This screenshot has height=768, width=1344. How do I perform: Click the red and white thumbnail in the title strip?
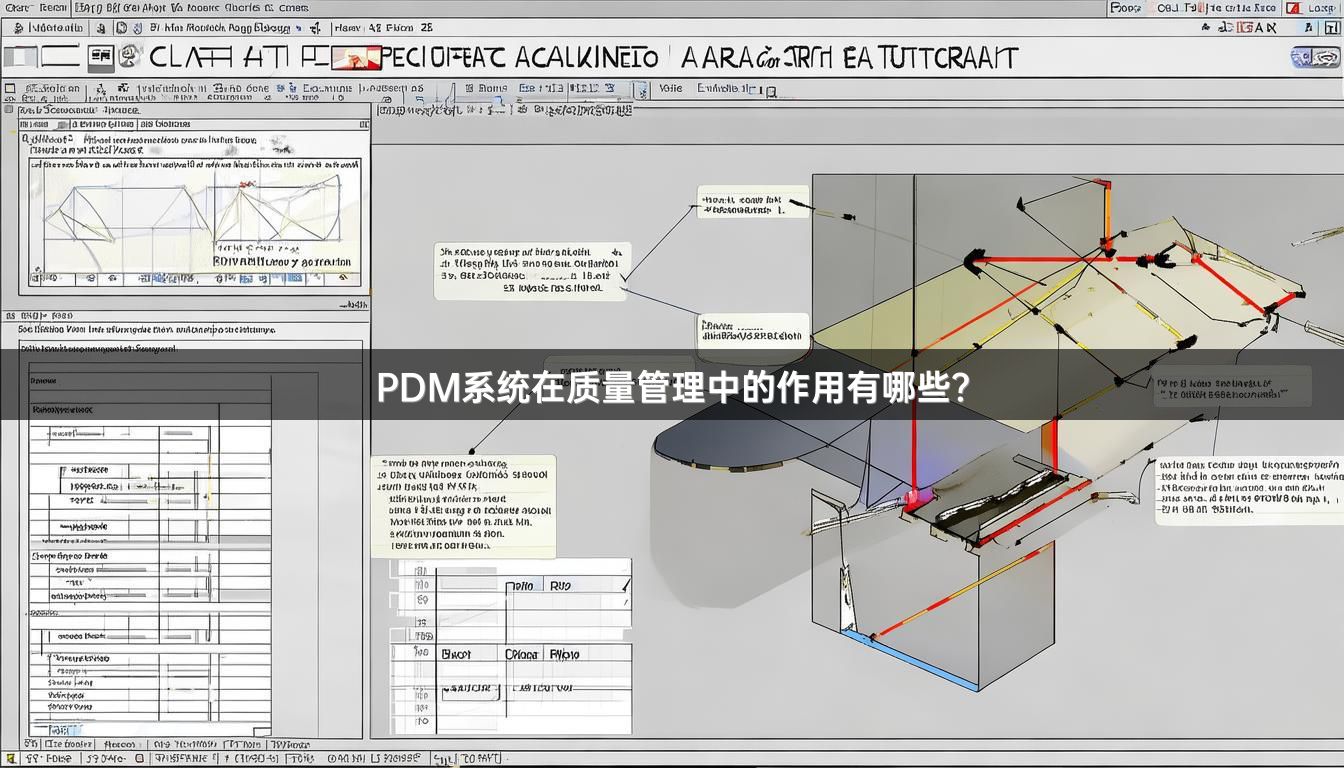click(355, 58)
